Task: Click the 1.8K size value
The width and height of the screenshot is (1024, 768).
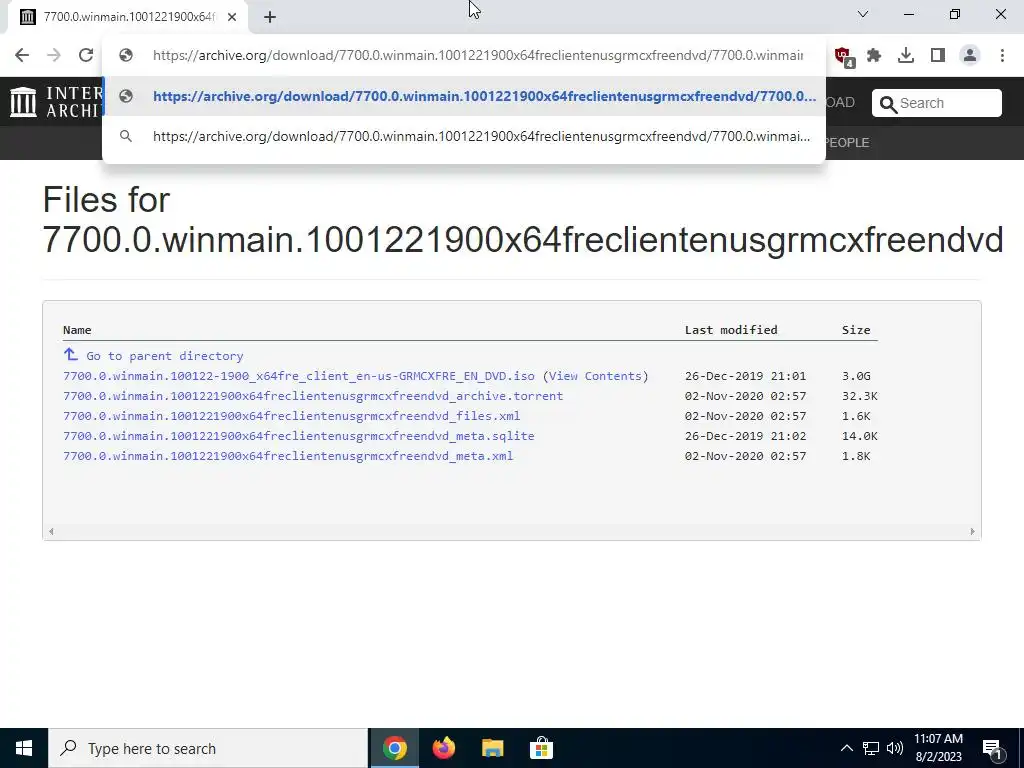Action: click(x=856, y=456)
